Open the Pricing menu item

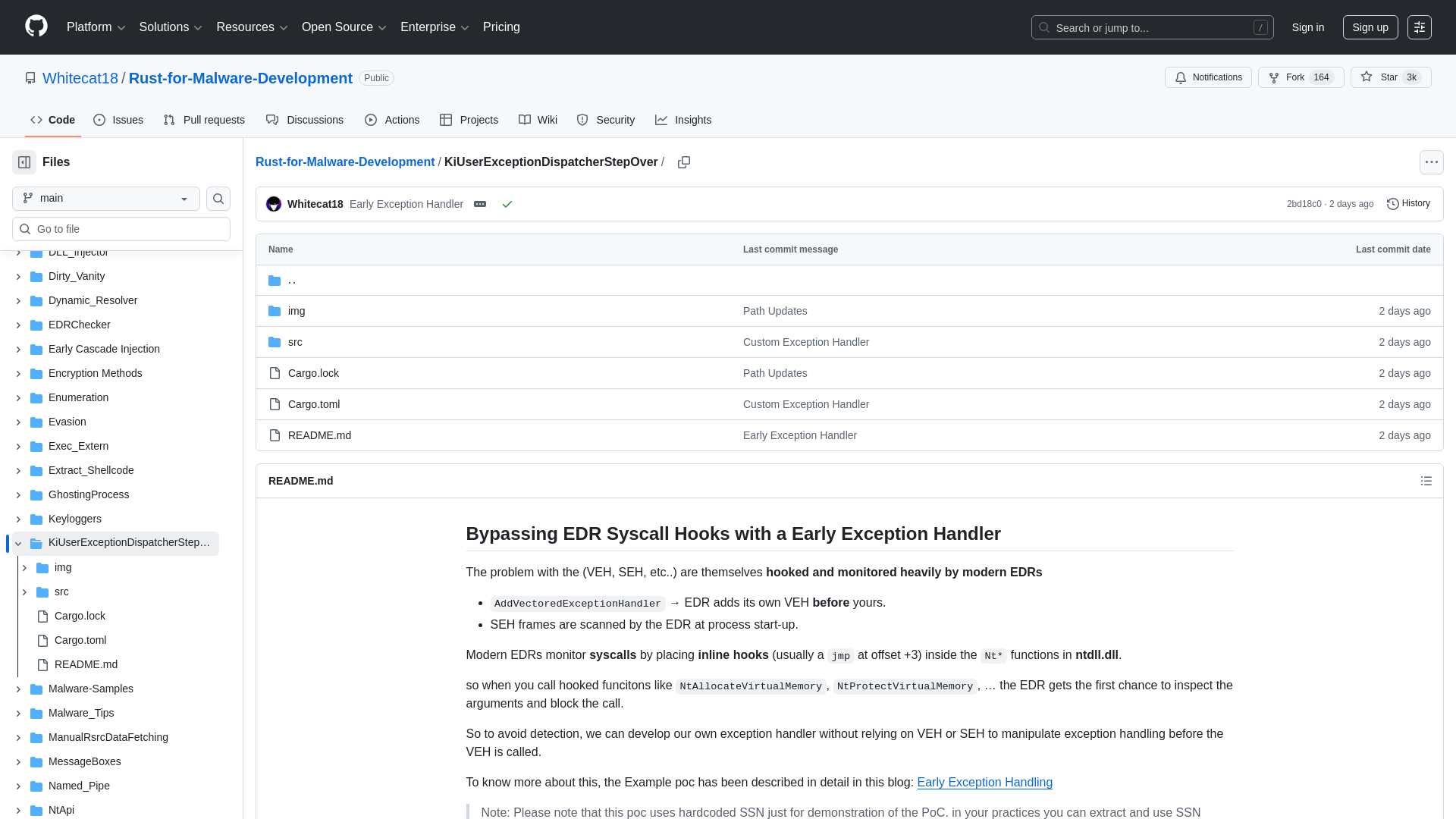[501, 27]
